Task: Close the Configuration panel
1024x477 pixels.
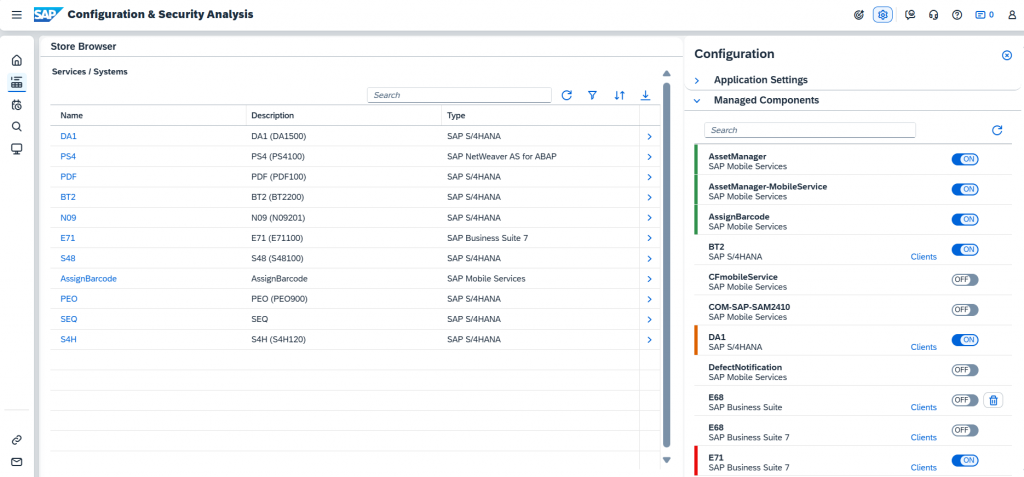Action: [1007, 56]
